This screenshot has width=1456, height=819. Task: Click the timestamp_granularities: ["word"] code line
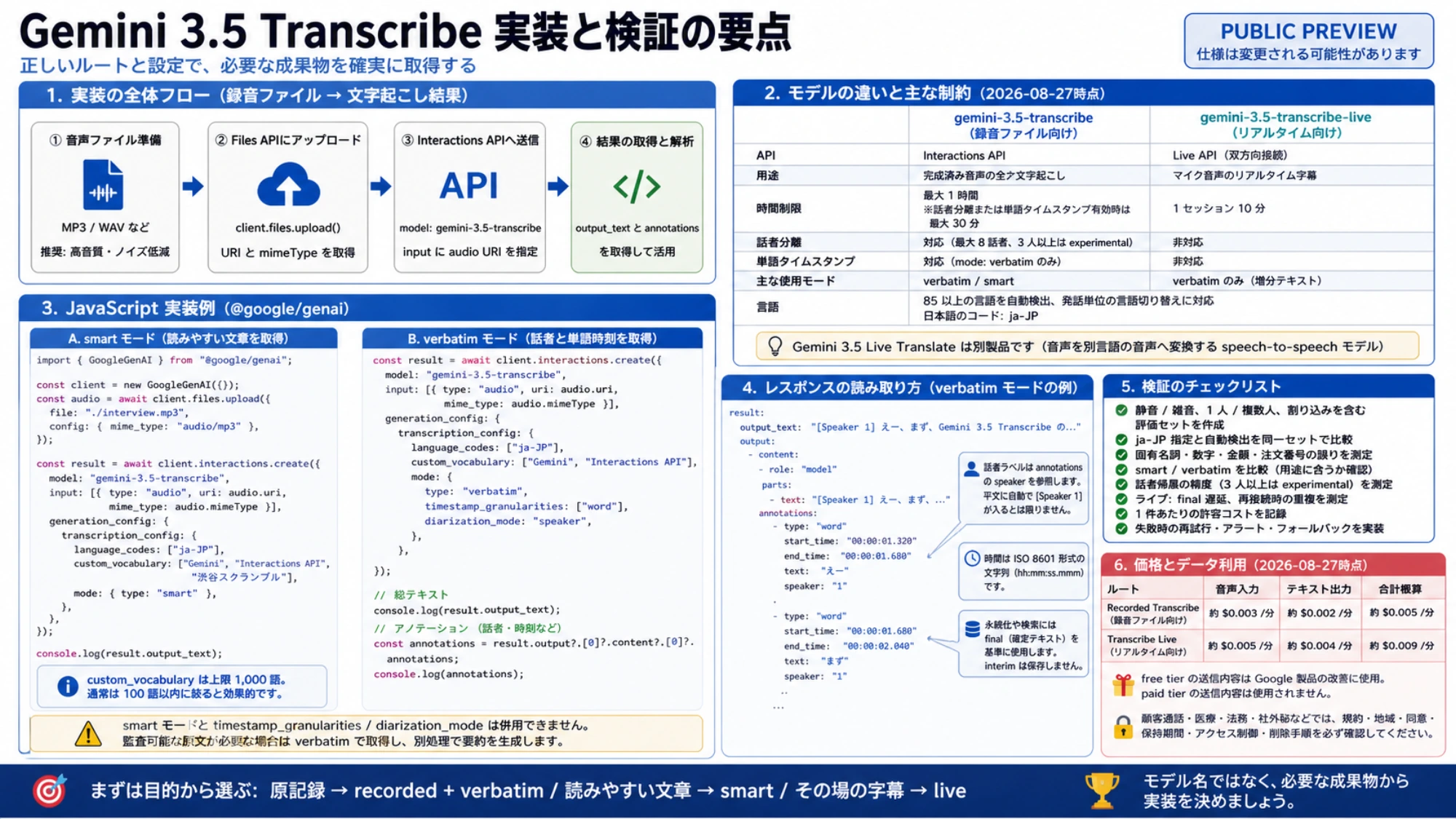point(526,506)
